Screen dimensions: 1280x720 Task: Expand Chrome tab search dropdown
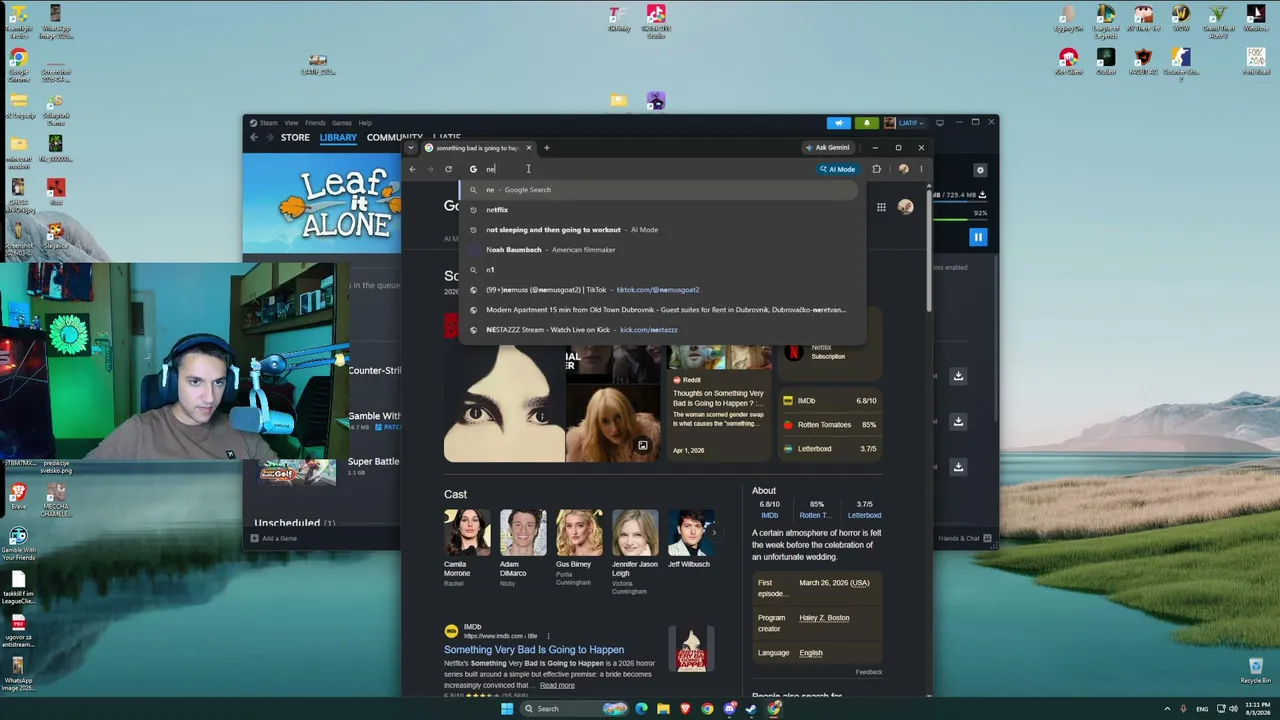[x=411, y=148]
